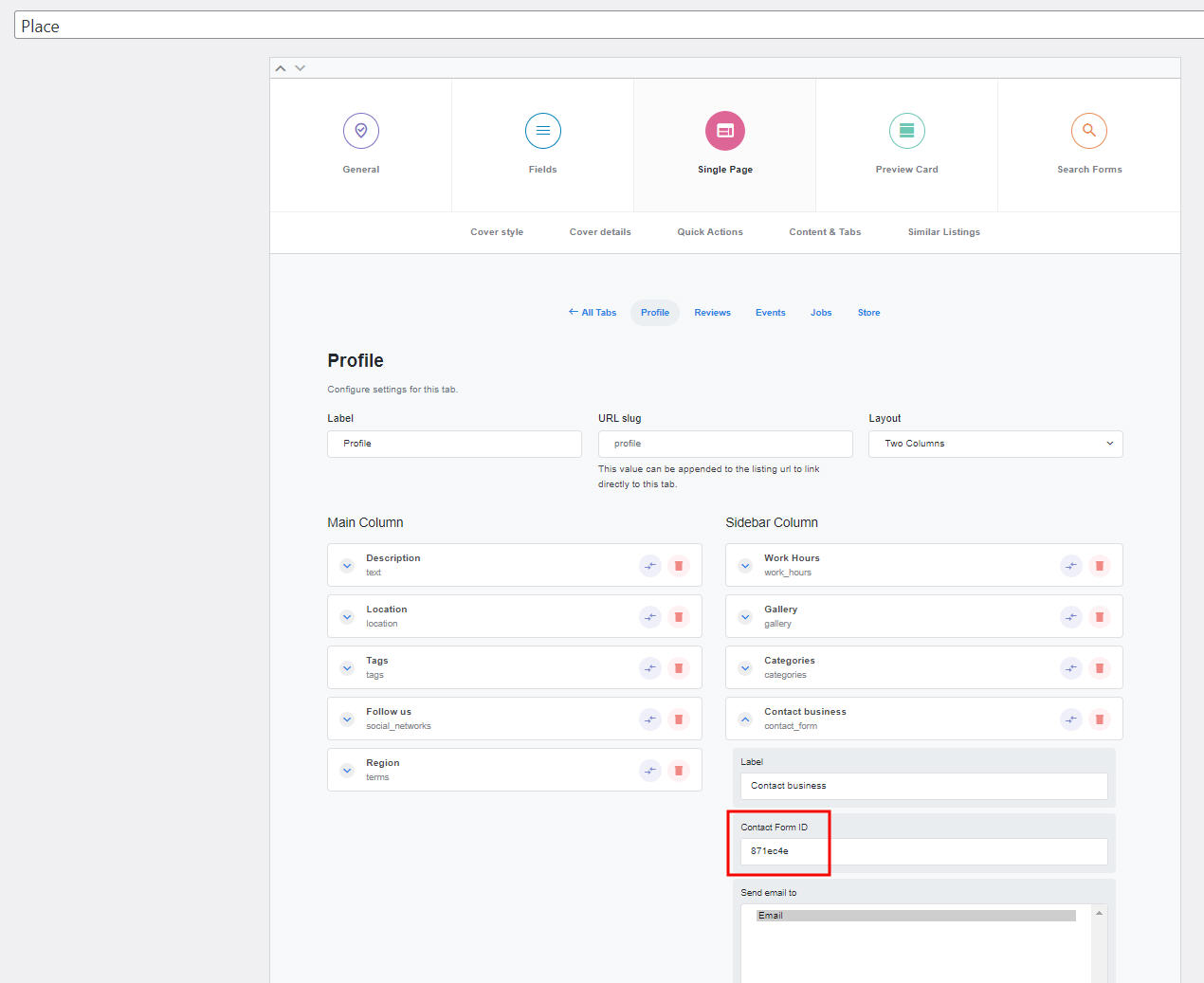Click the URL slug input
Screen dimensions: 1204x983
pos(725,444)
